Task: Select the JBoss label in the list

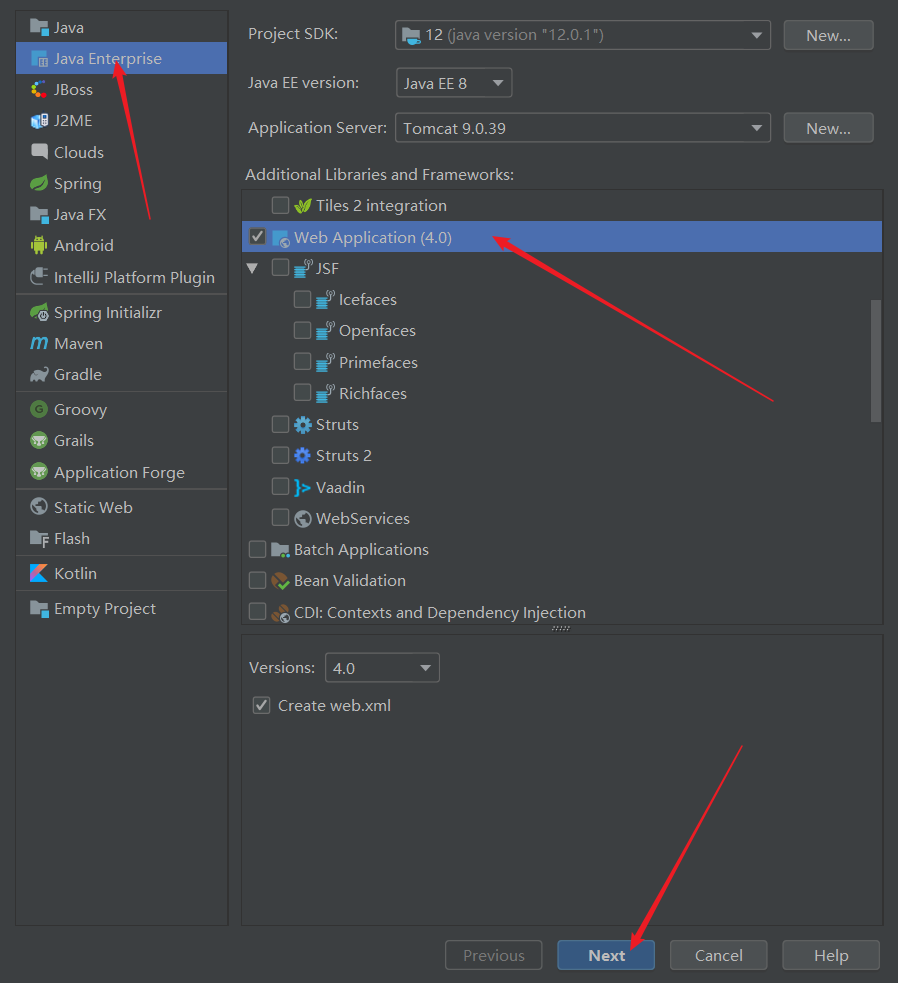Action: (x=73, y=90)
